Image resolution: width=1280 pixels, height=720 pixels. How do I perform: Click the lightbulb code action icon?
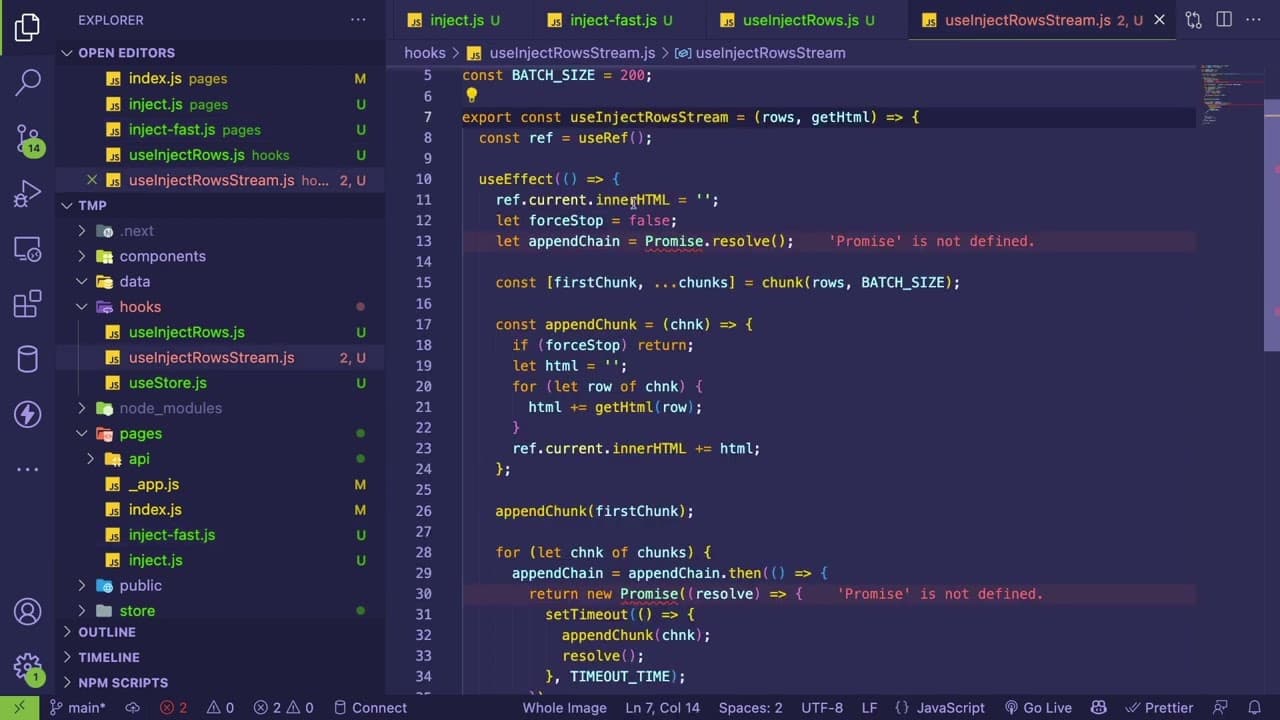pyautogui.click(x=471, y=96)
